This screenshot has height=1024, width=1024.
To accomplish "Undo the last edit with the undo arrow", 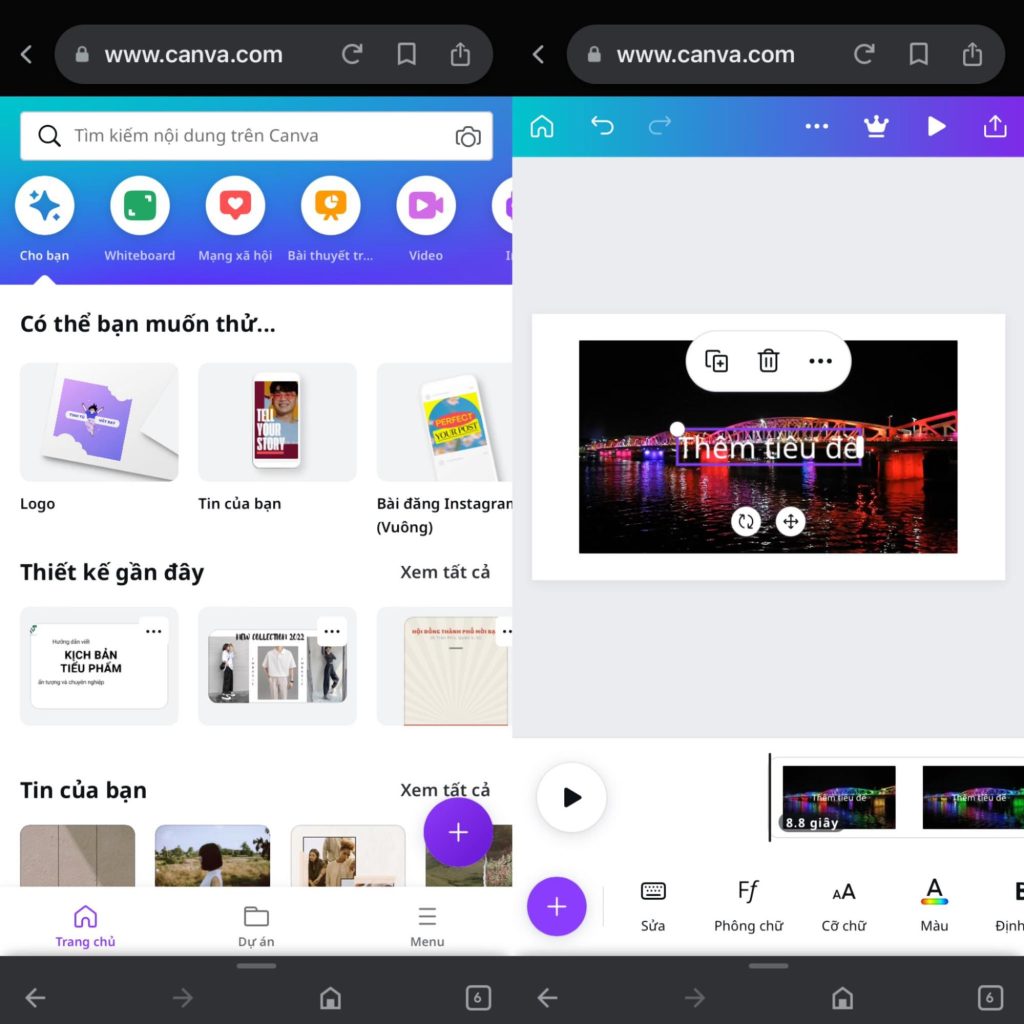I will pyautogui.click(x=603, y=126).
